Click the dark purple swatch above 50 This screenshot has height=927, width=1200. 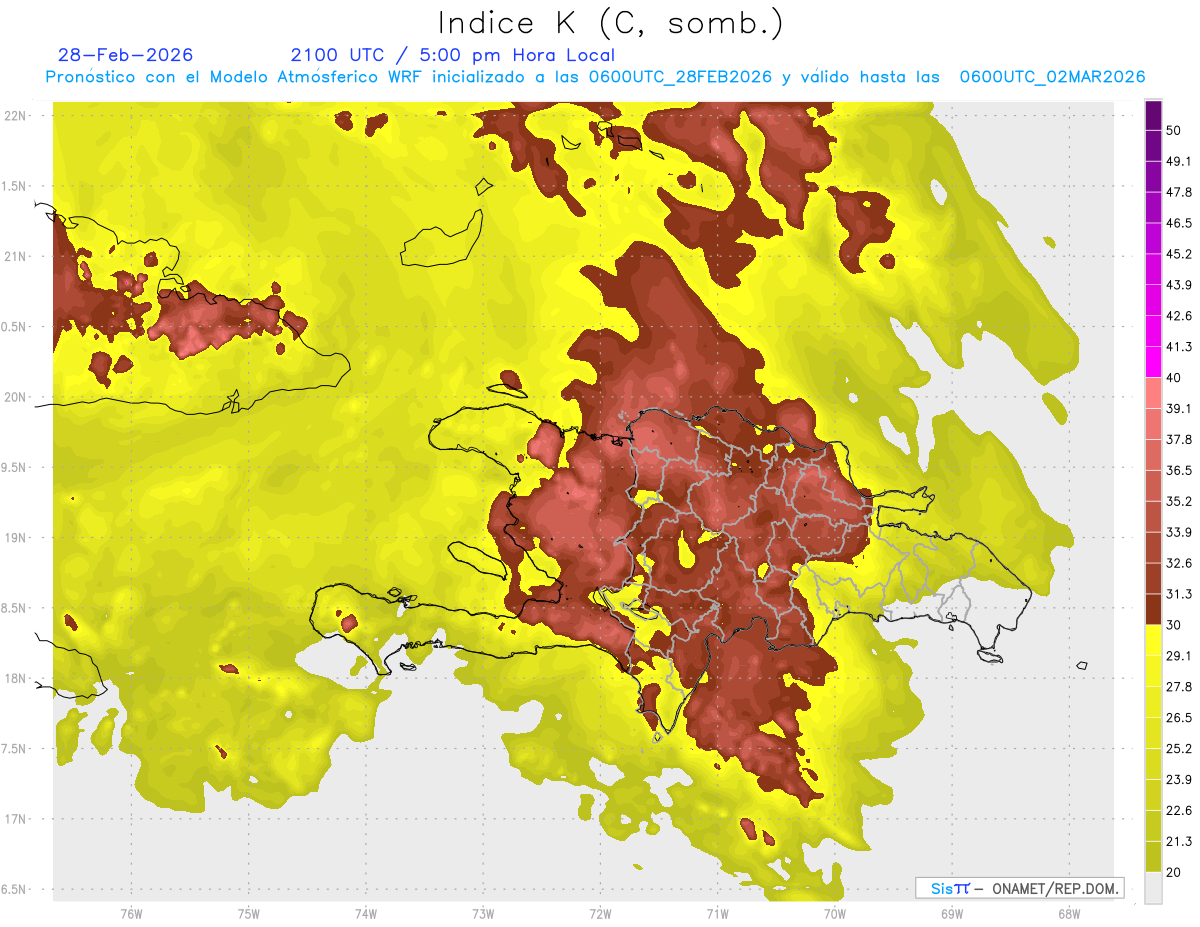click(x=1153, y=115)
